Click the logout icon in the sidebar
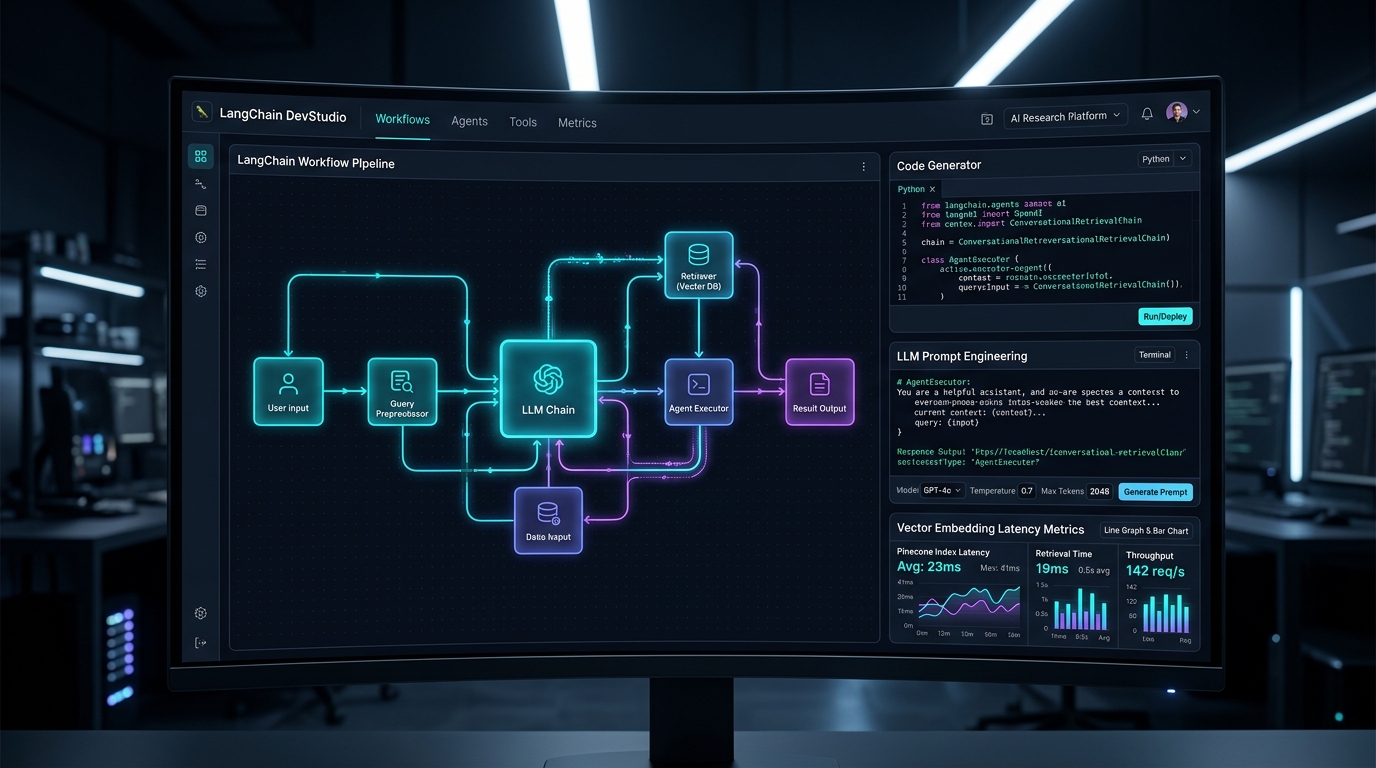Screen dimensions: 1376x768 point(201,642)
